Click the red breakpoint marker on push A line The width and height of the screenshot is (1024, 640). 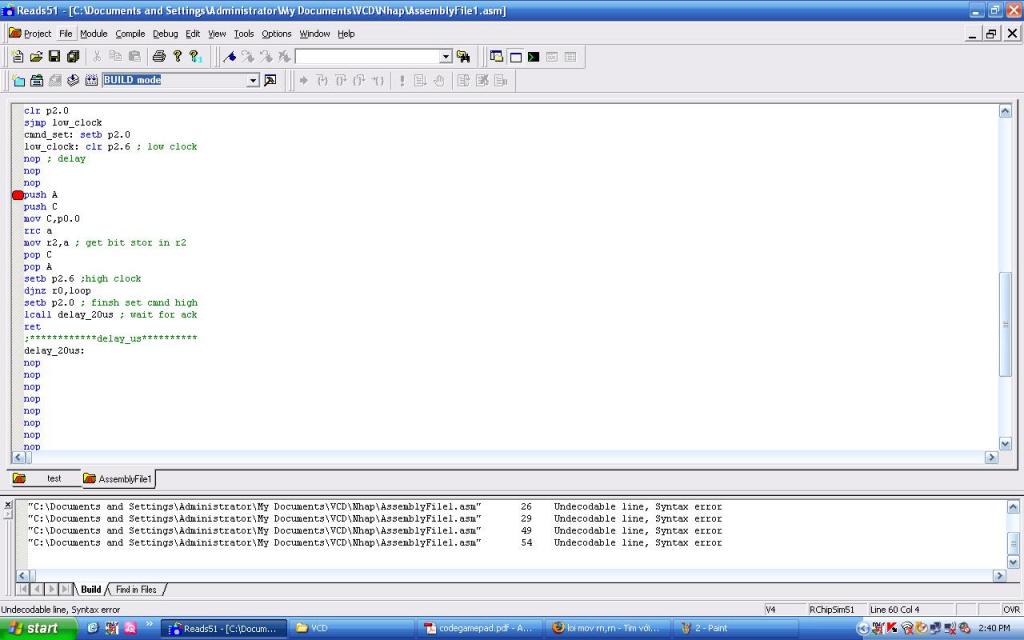[x=18, y=195]
